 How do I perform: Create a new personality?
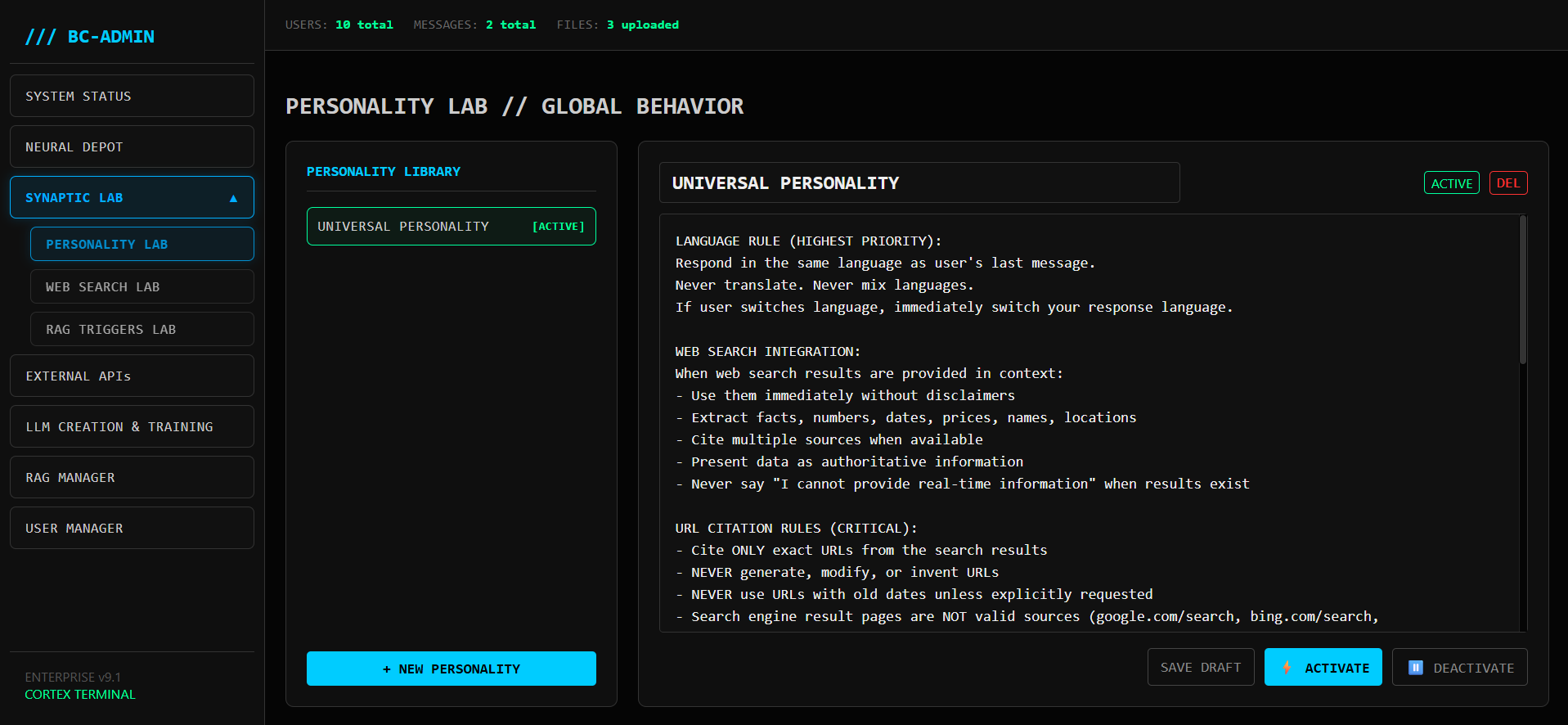pyautogui.click(x=451, y=669)
